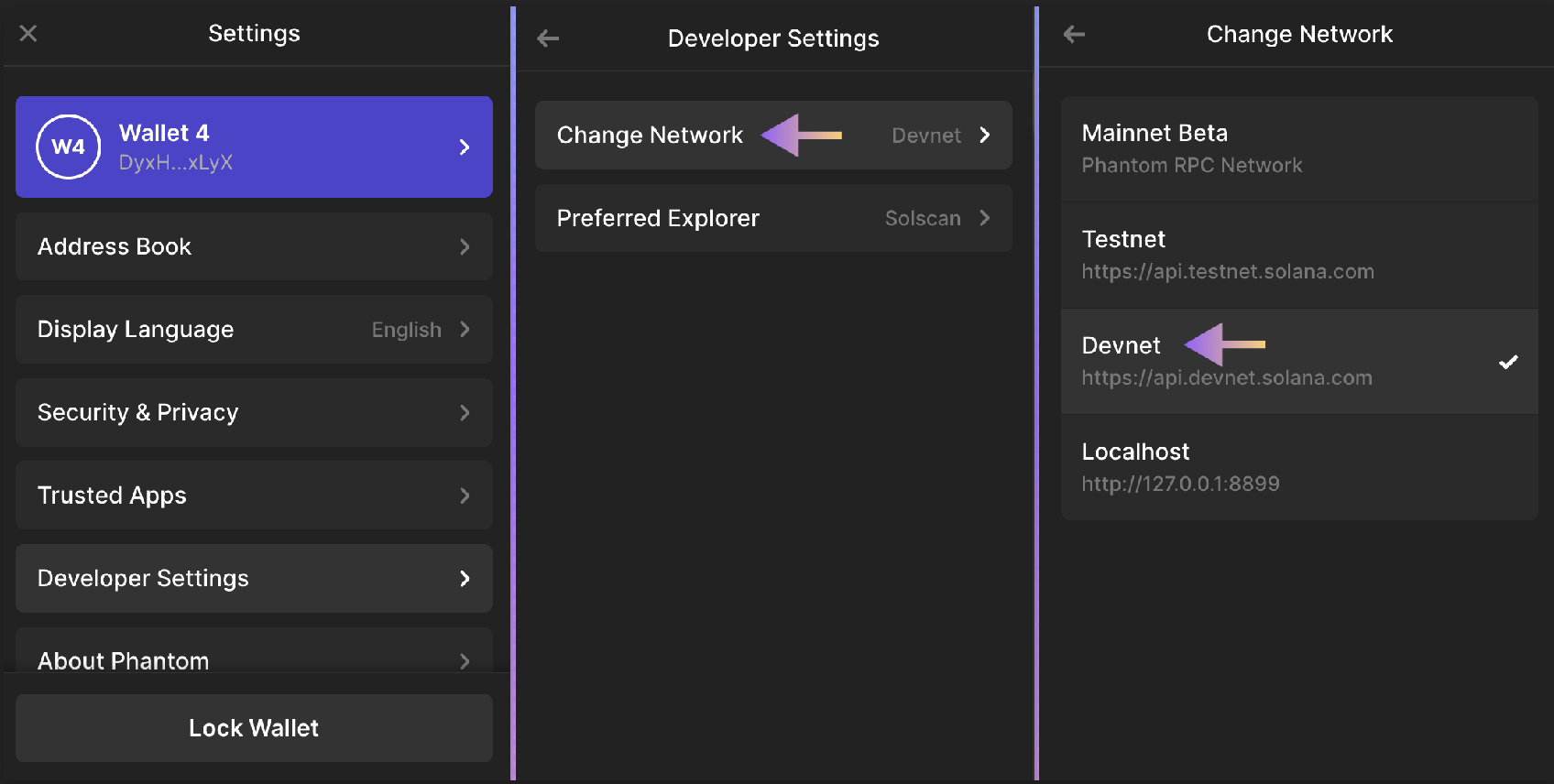Open Preferred Explorer Solscan selector
1554x784 pixels.
tap(936, 218)
